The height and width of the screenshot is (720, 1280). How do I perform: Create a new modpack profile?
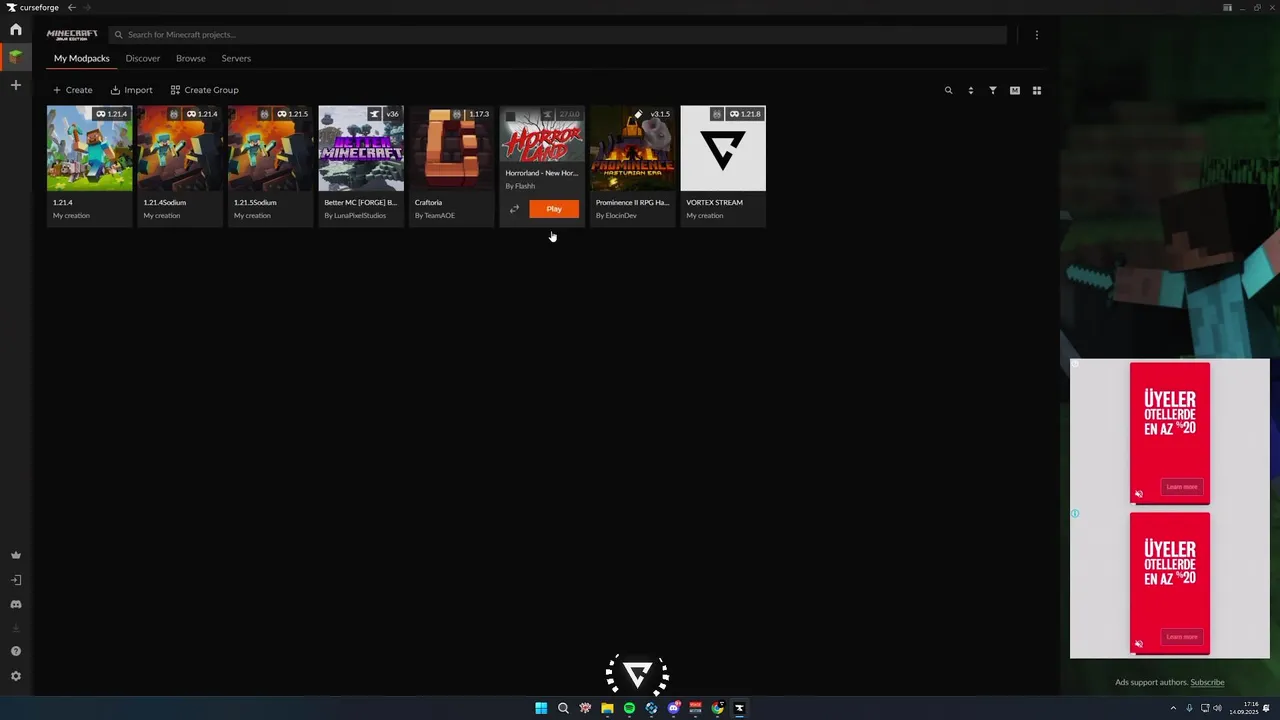tap(72, 90)
